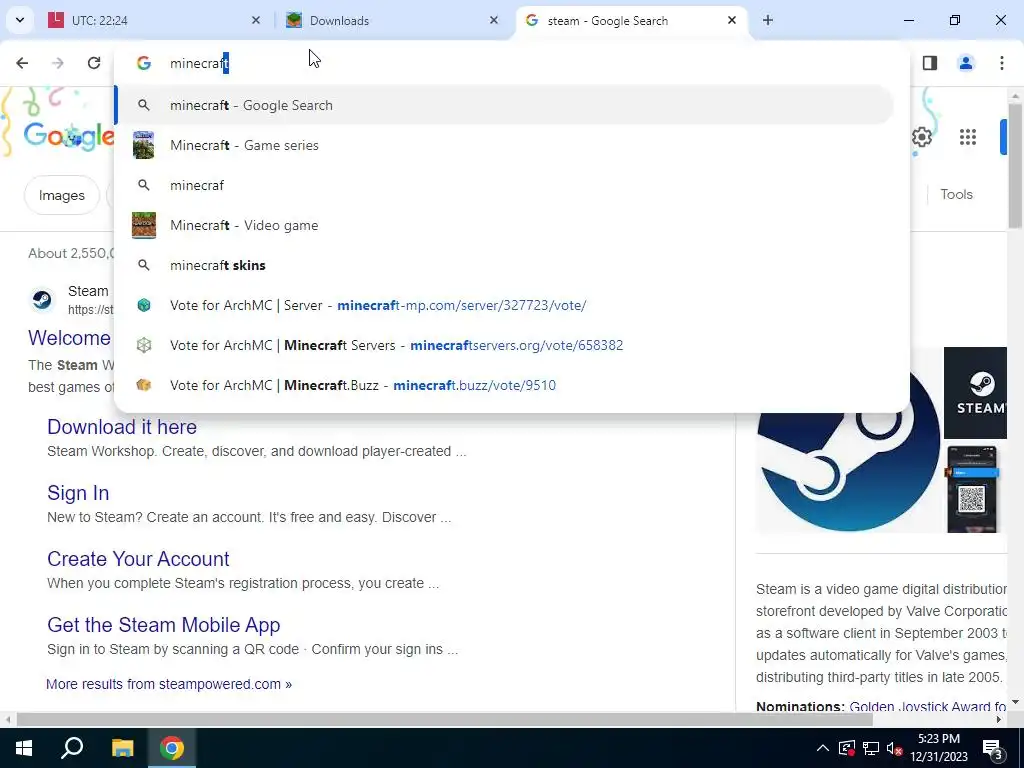Screen dimensions: 1024x768
Task: Open Create Your Account link
Action: click(138, 559)
